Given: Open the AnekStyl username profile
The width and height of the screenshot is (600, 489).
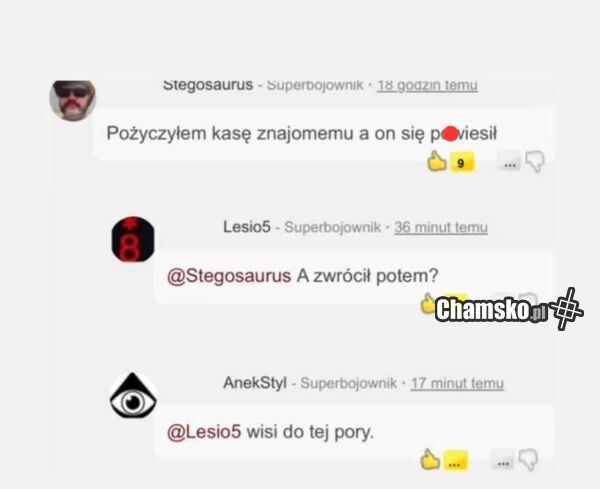Looking at the screenshot, I should 255,383.
